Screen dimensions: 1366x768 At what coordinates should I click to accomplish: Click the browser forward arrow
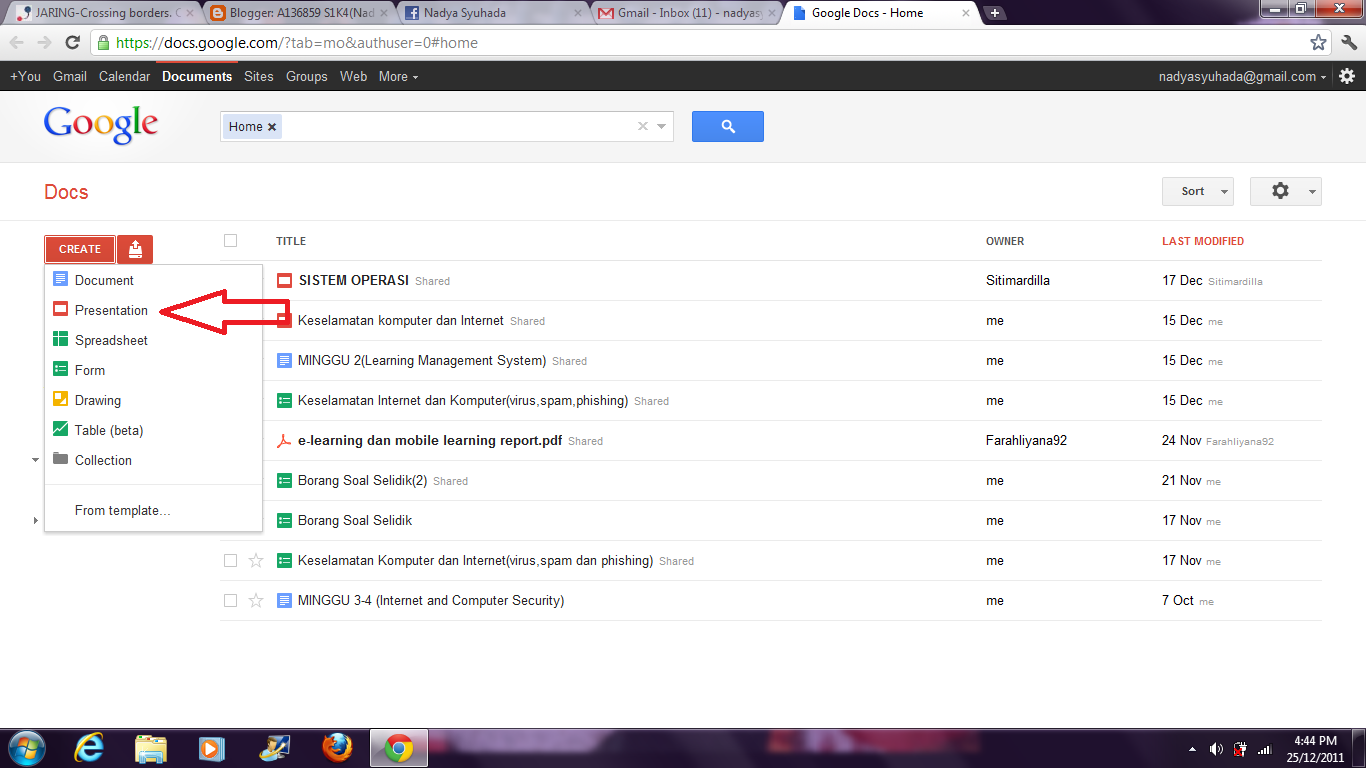pyautogui.click(x=44, y=43)
